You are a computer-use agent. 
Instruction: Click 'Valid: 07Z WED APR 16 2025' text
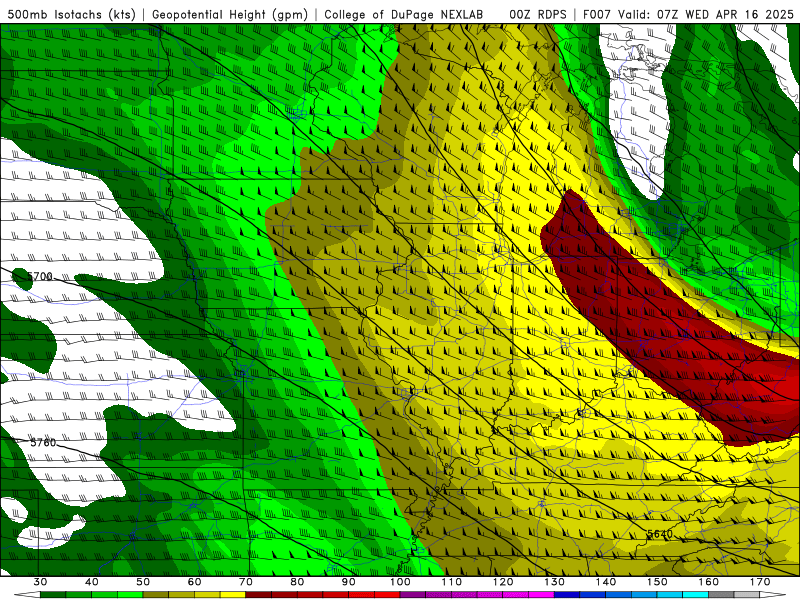pyautogui.click(x=706, y=14)
